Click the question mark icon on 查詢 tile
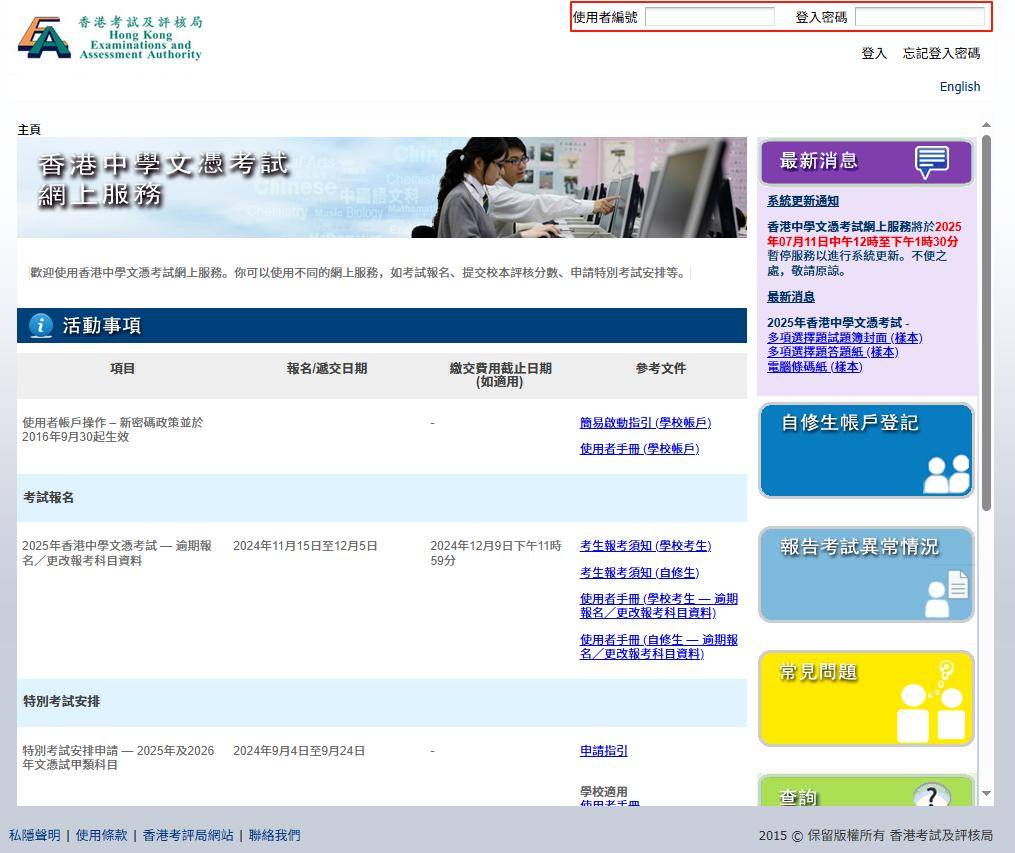Screen dimensions: 1015x853 point(931,795)
